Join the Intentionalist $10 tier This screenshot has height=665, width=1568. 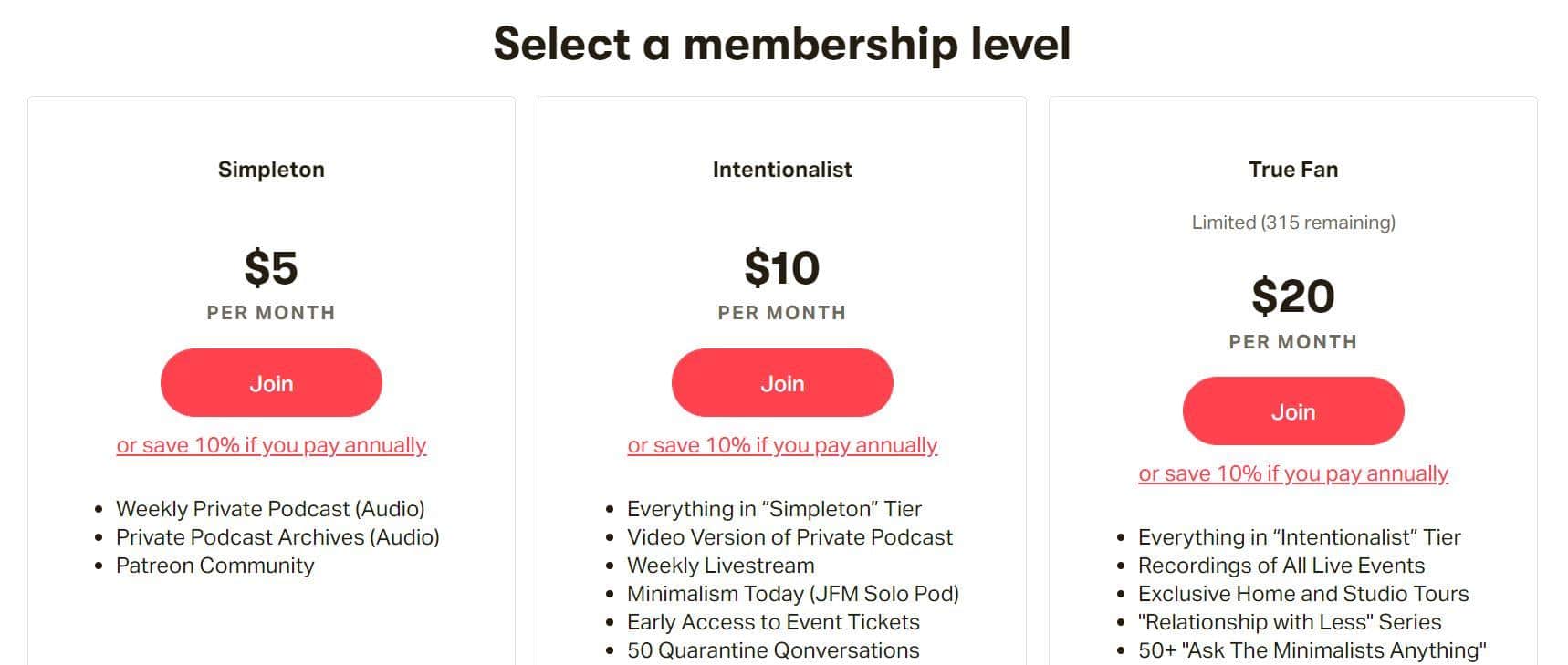pyautogui.click(x=782, y=383)
